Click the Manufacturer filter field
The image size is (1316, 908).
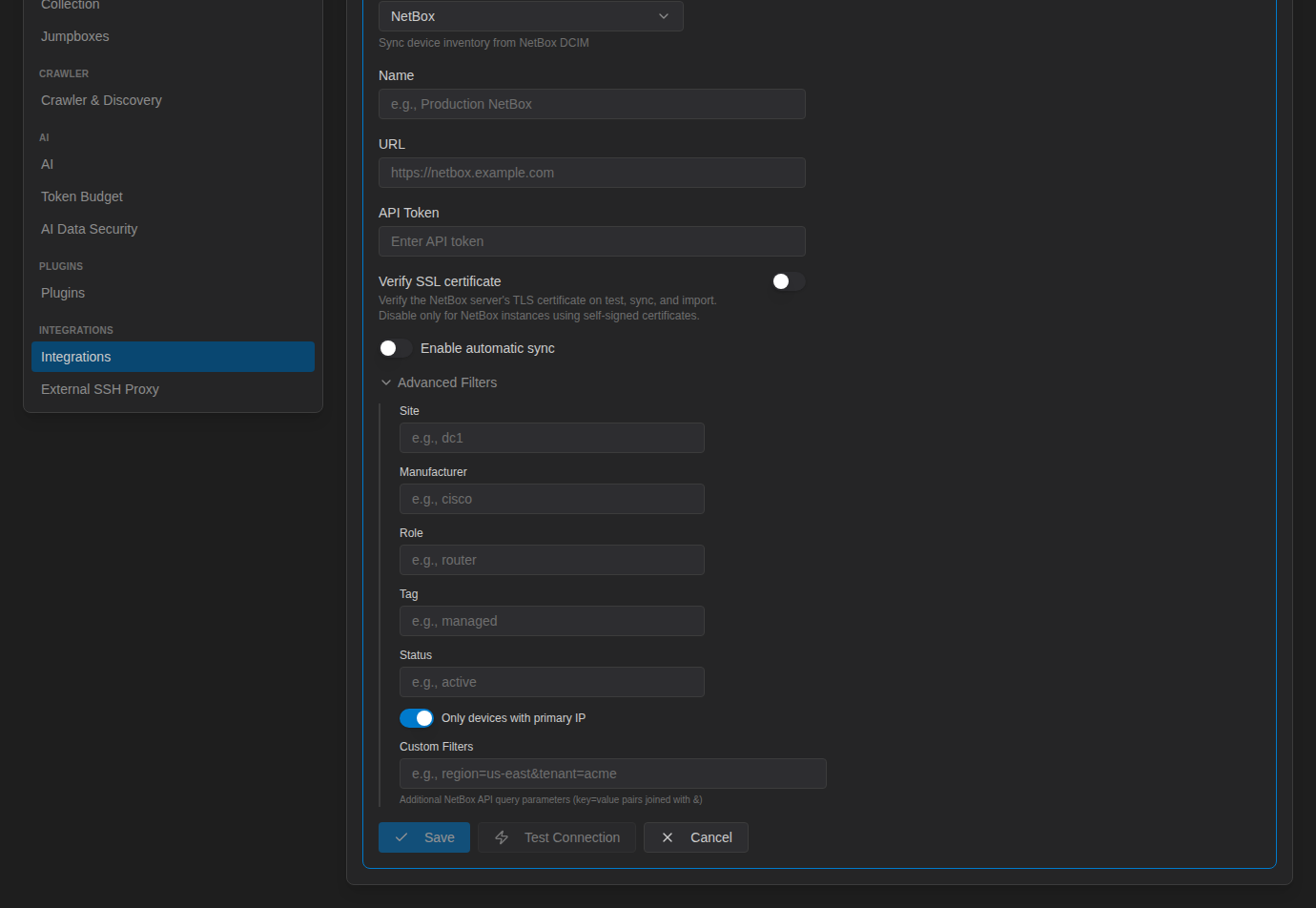(x=552, y=499)
